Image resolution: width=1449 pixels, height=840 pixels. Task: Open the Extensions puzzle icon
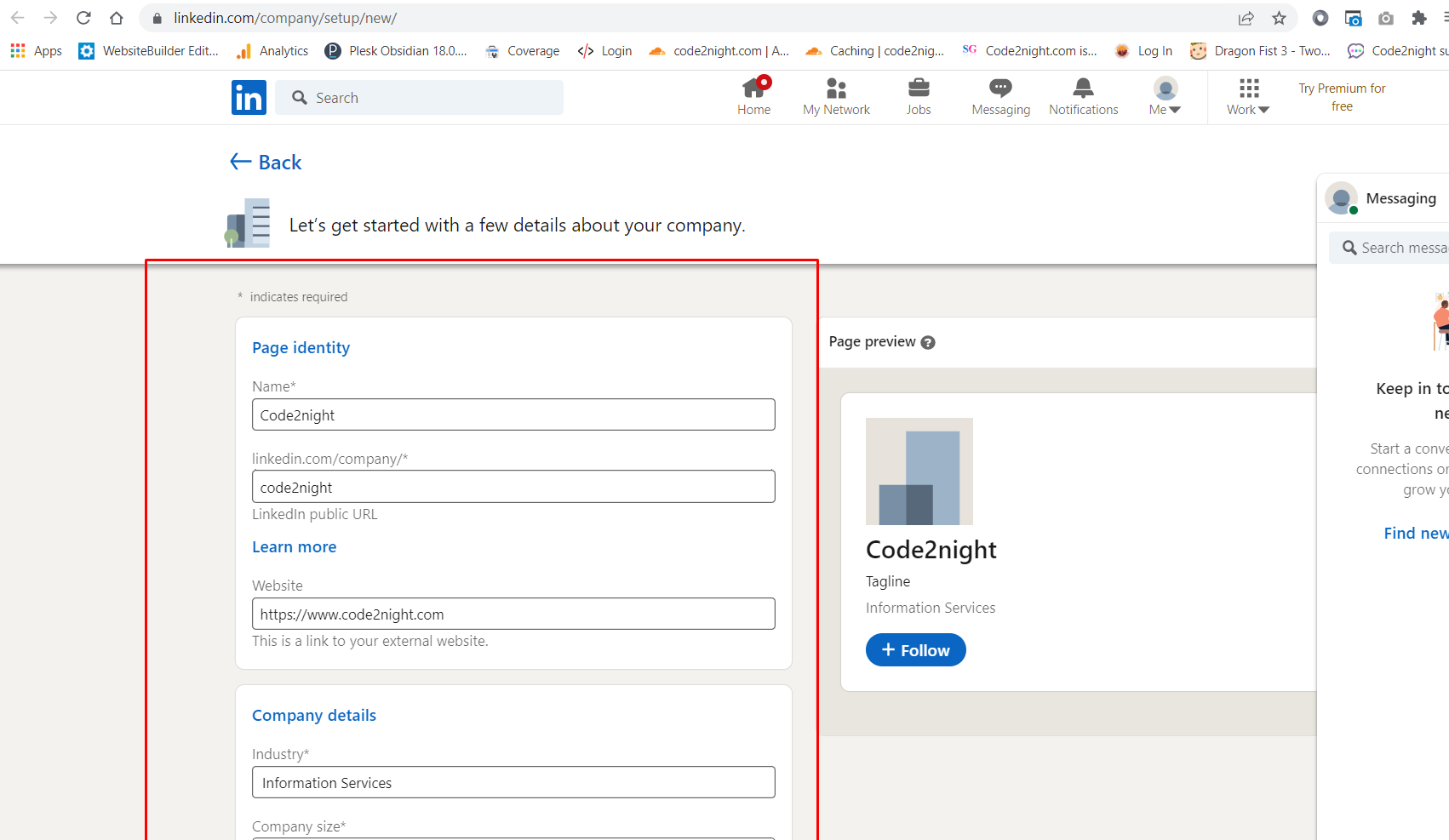pyautogui.click(x=1418, y=18)
